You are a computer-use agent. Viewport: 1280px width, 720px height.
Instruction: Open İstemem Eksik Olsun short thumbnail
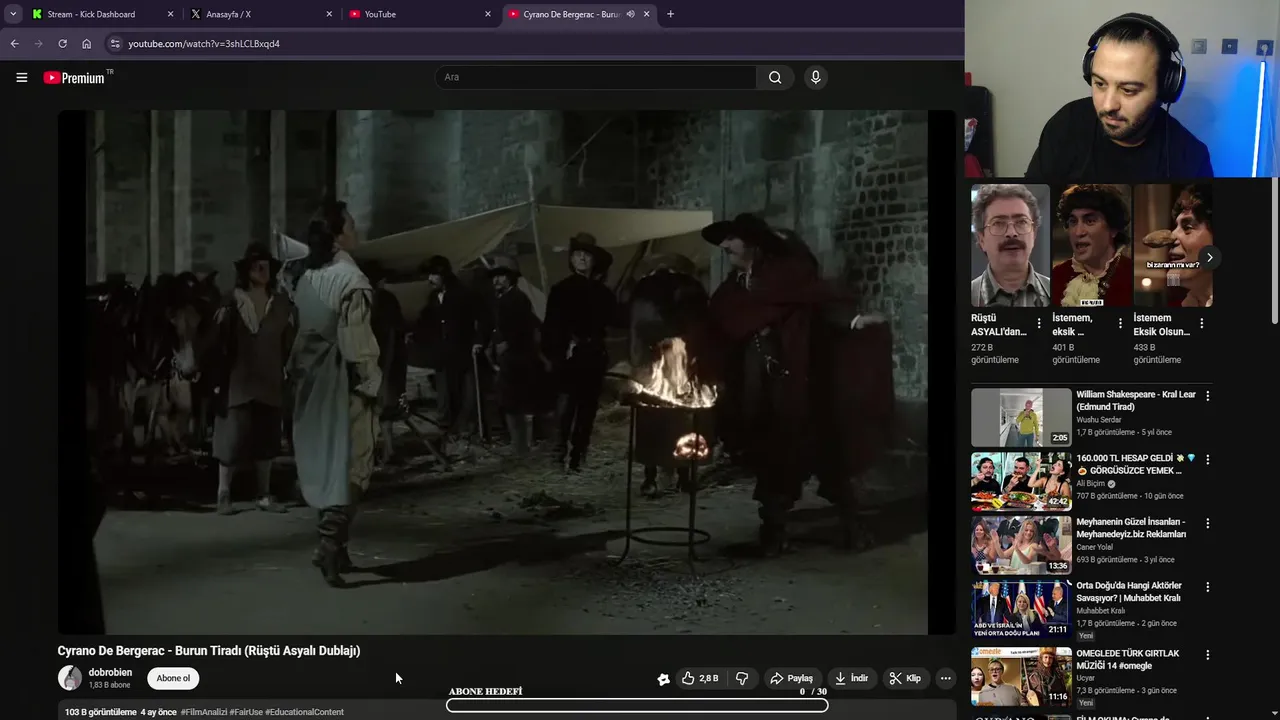click(x=1173, y=245)
